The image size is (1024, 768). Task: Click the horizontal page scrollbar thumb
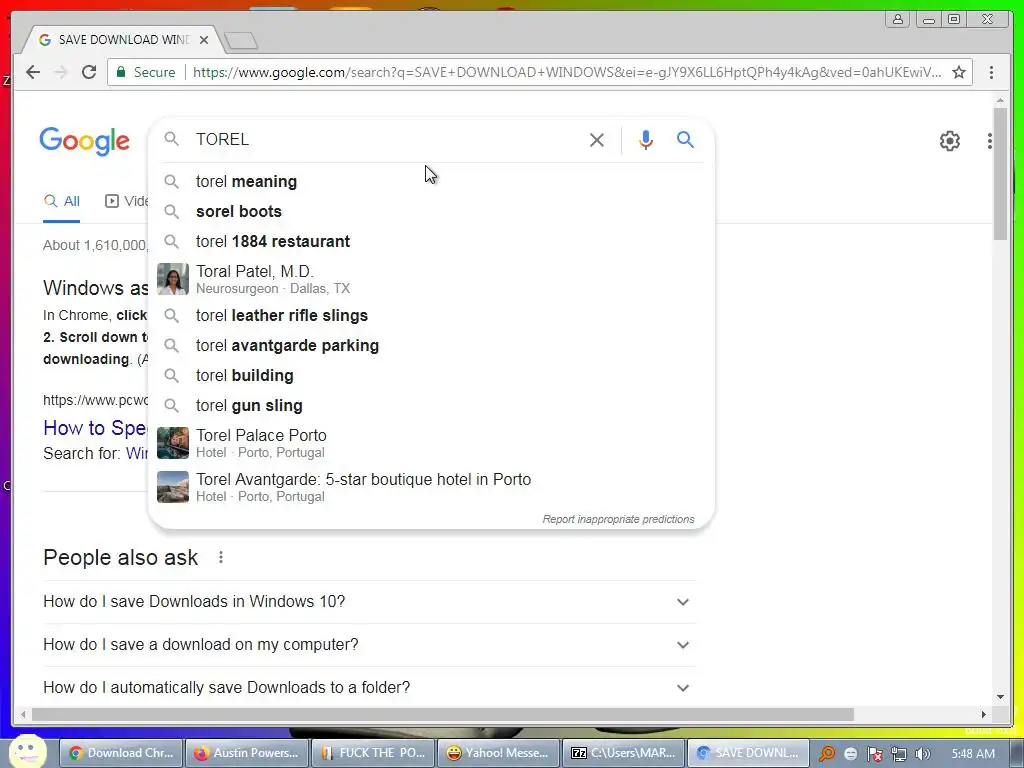point(443,714)
